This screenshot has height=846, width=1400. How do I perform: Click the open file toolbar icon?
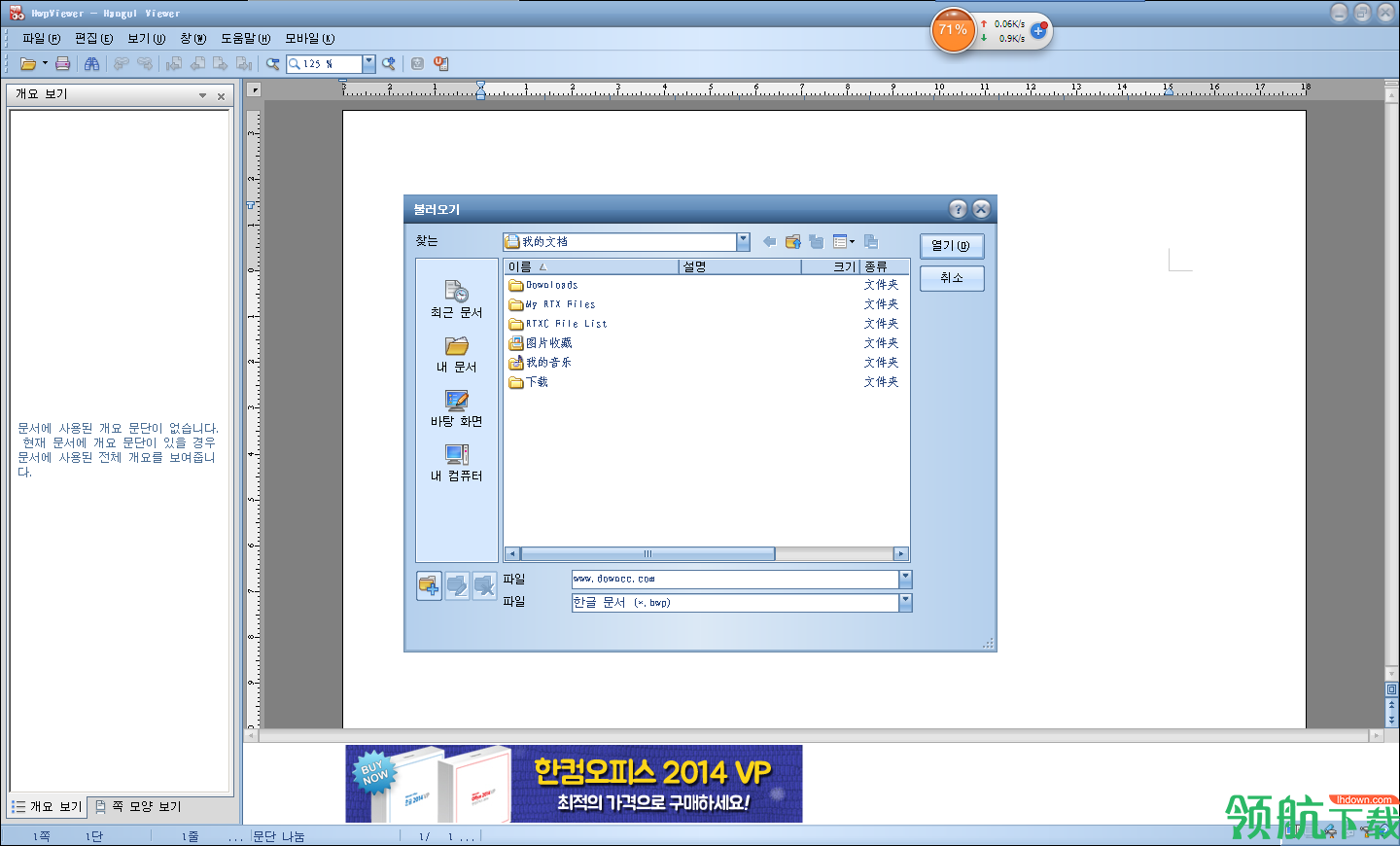coord(28,64)
